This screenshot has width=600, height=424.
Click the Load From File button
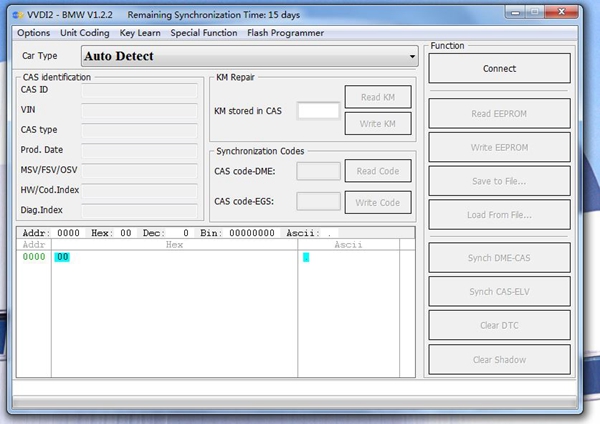pyautogui.click(x=499, y=215)
